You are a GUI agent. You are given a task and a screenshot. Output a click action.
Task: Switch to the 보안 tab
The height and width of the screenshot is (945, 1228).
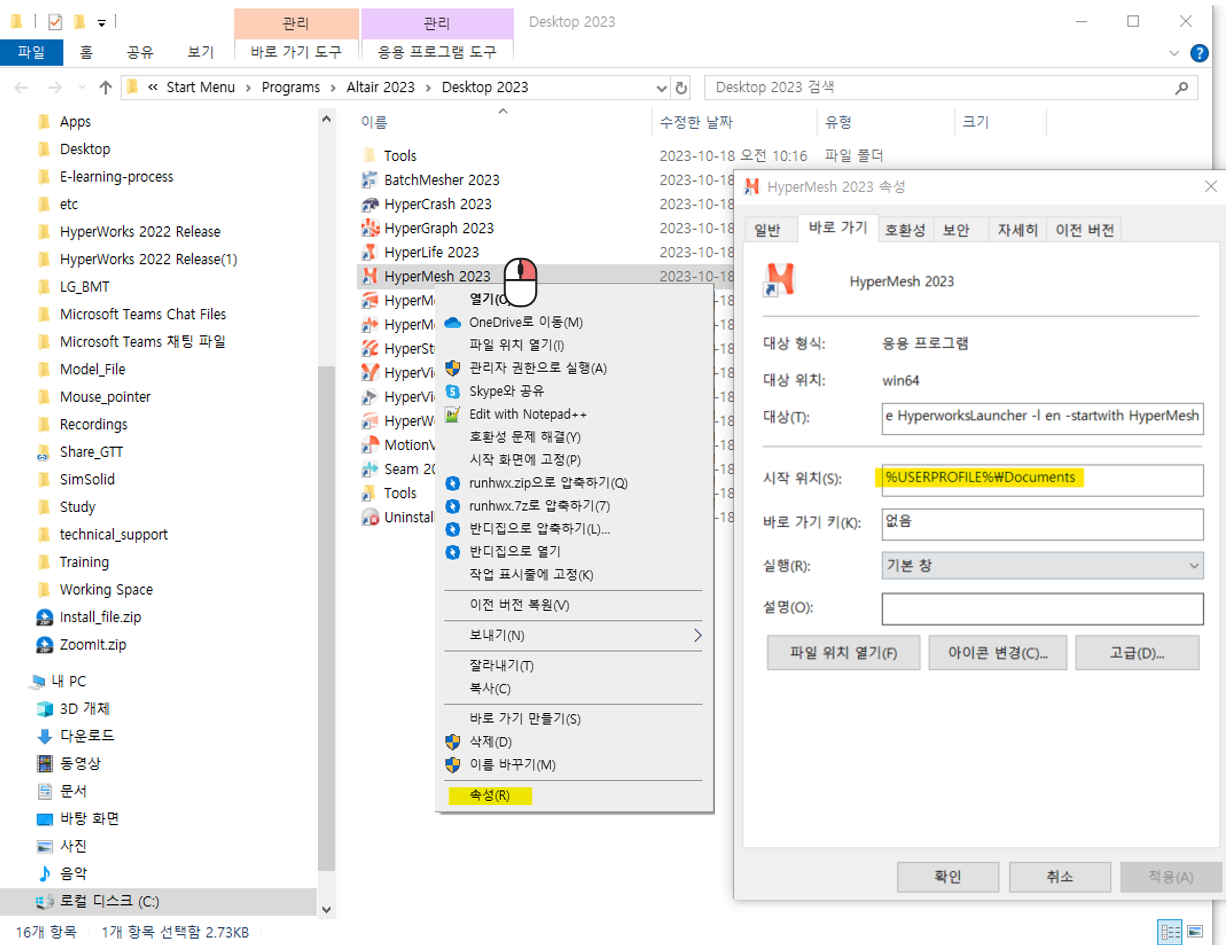tap(956, 230)
